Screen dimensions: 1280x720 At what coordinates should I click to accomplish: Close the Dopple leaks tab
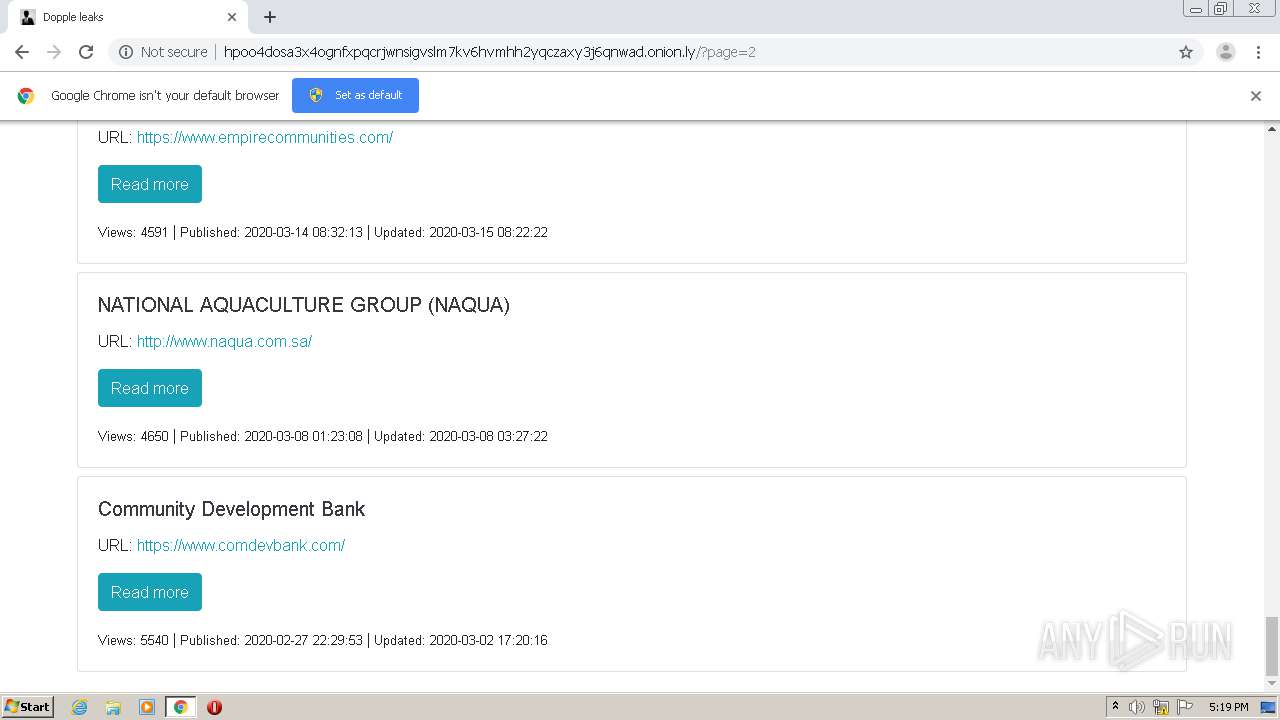(x=232, y=17)
